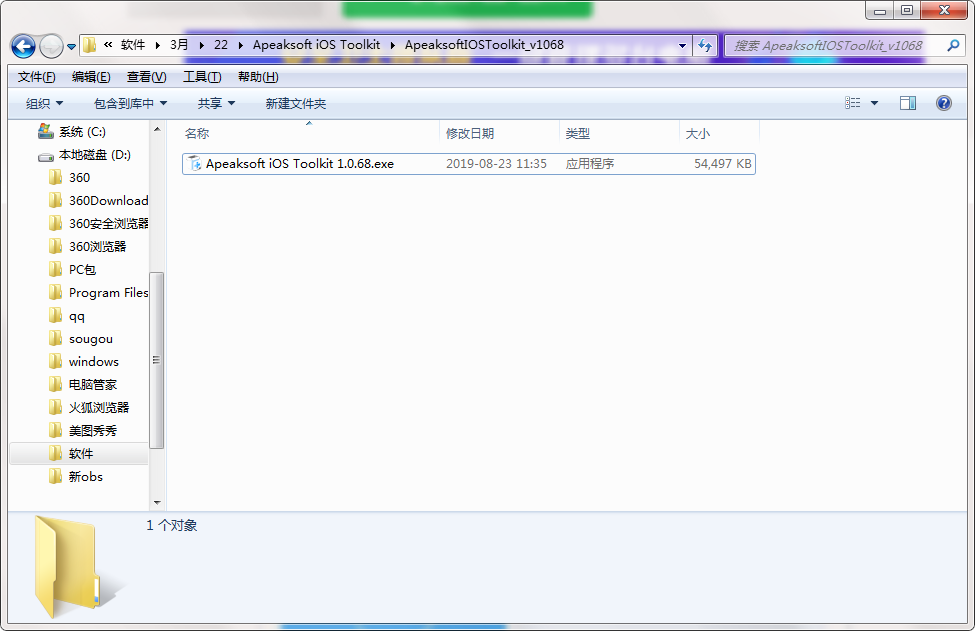Click the folder icon next to 电脑管家
Viewport: 975px width, 631px height.
(55, 385)
